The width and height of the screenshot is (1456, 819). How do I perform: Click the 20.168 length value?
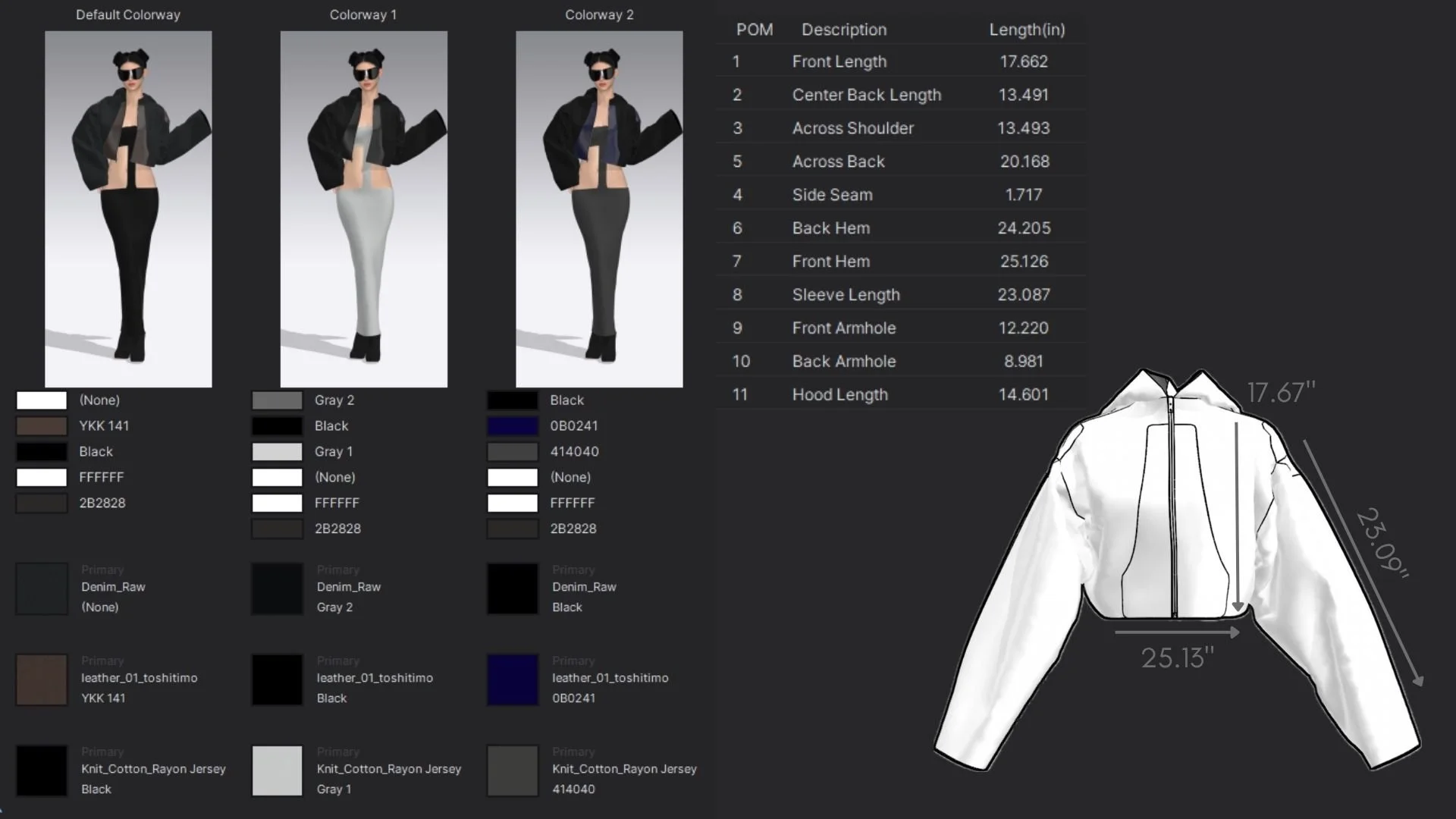(x=1024, y=162)
